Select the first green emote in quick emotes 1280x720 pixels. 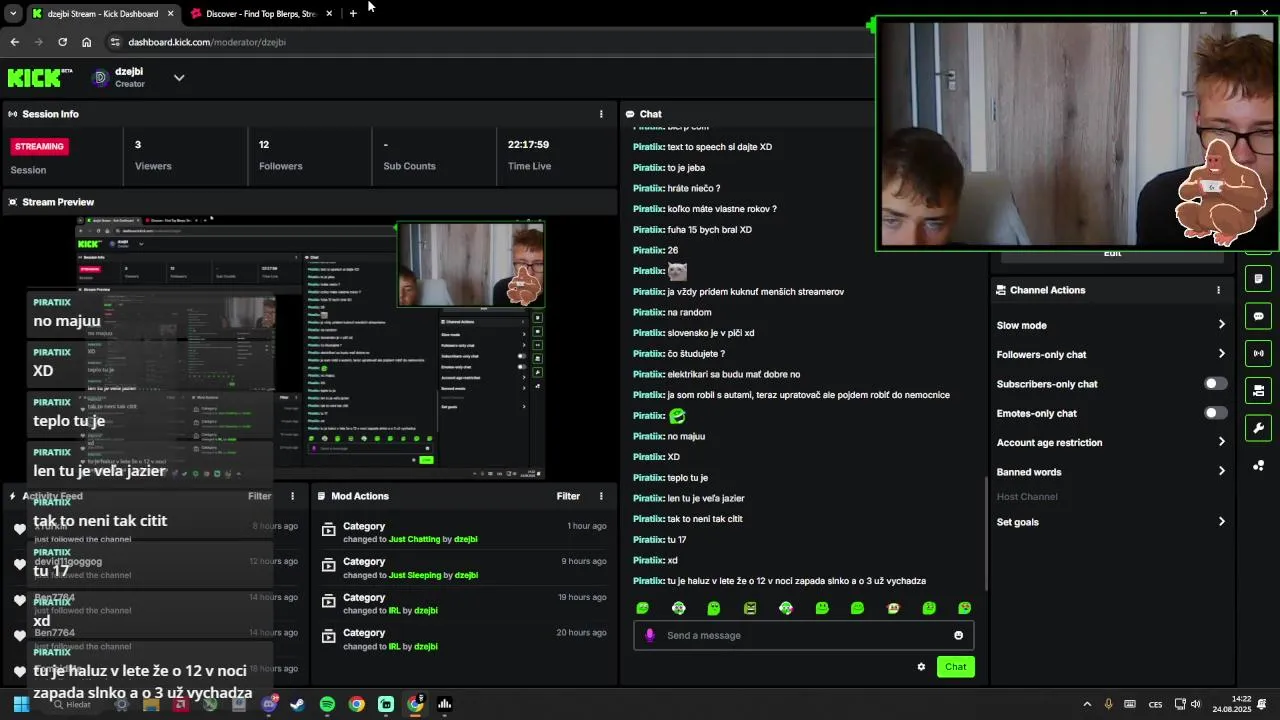[x=643, y=608]
